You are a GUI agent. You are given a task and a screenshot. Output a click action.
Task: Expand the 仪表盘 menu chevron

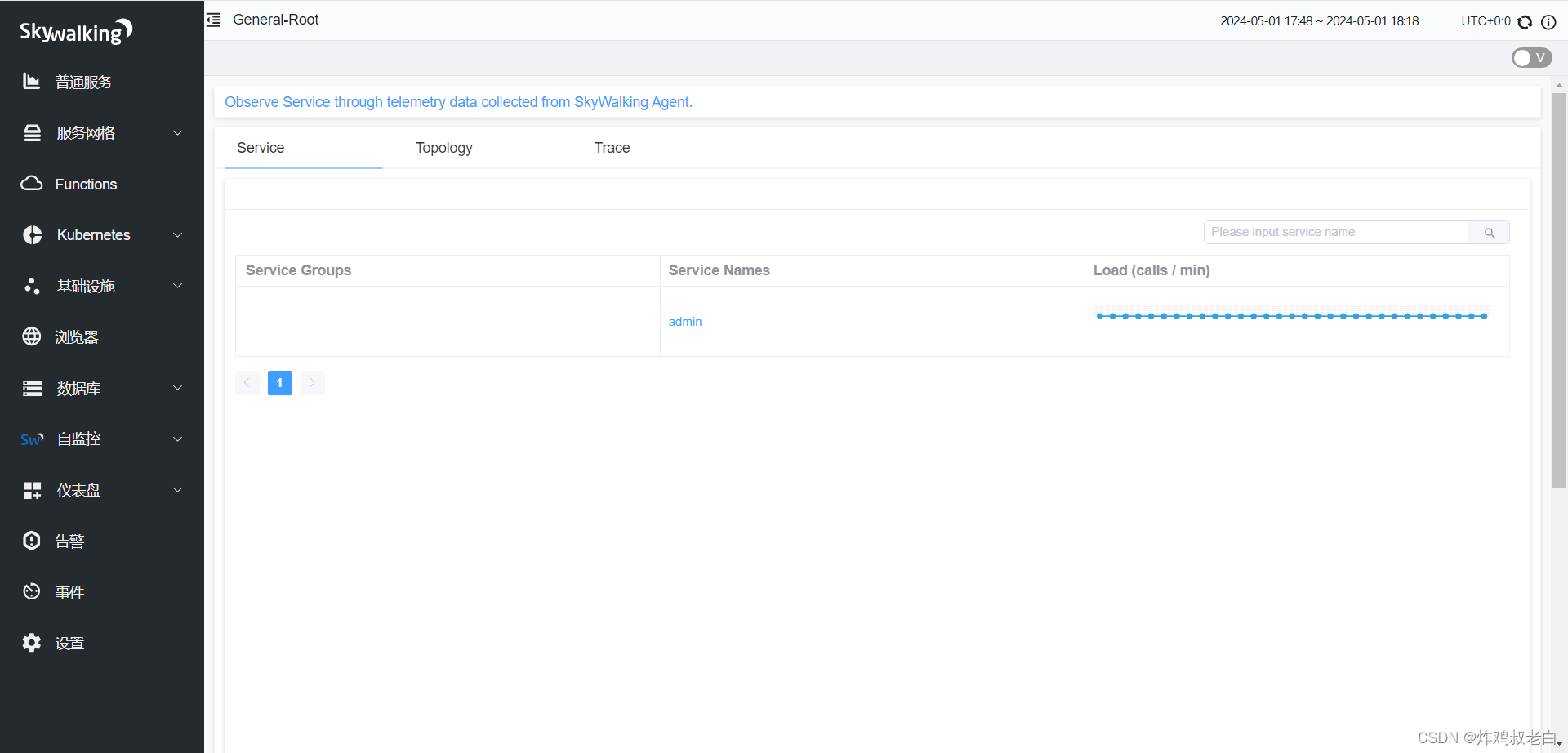point(177,490)
